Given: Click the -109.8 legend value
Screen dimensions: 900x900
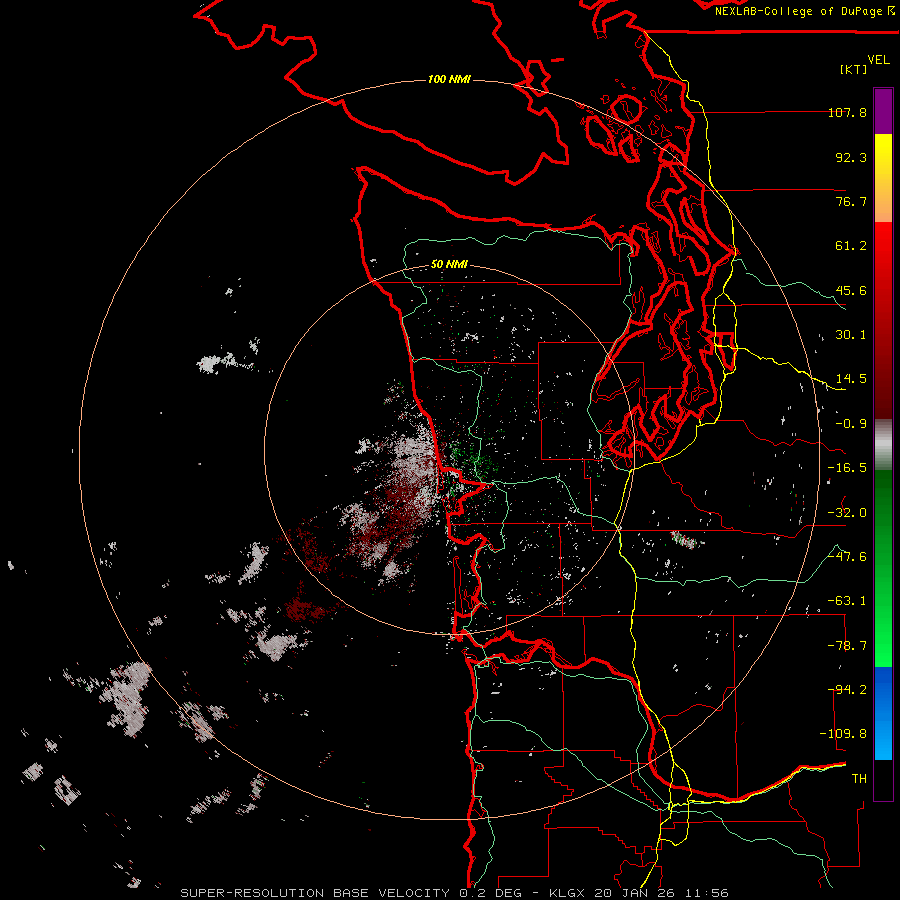Looking at the screenshot, I should click(x=844, y=734).
